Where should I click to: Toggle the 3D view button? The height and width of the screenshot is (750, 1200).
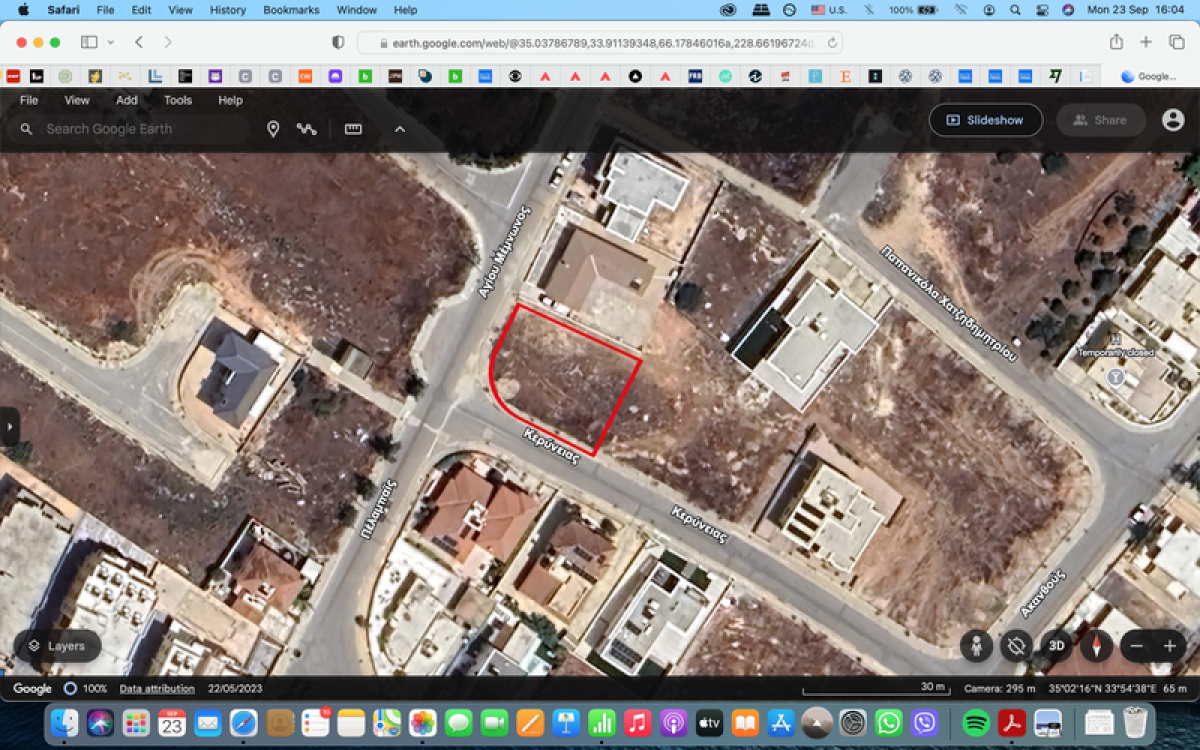[x=1056, y=646]
